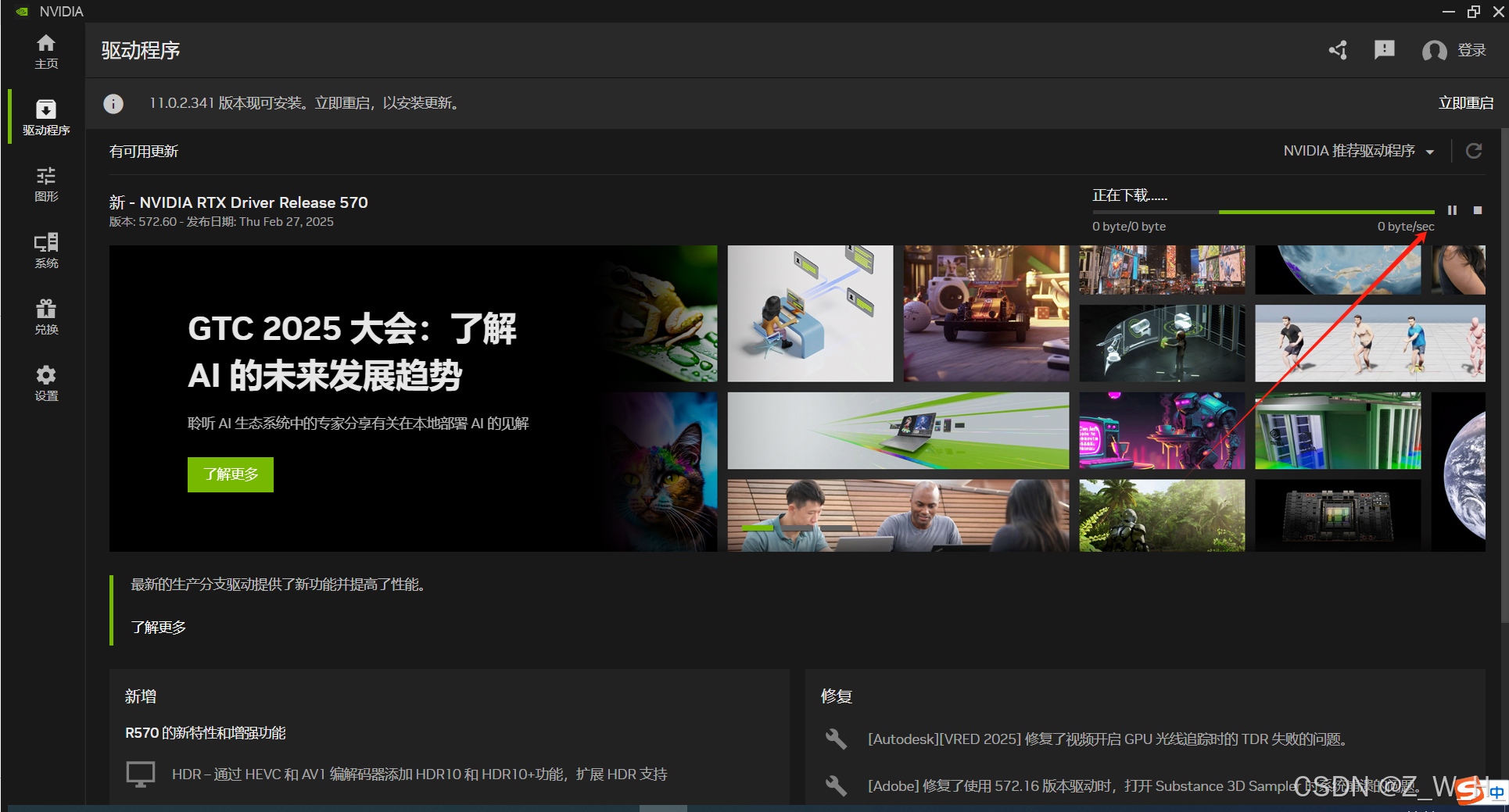
Task: Pause the driver download
Action: 1452,210
